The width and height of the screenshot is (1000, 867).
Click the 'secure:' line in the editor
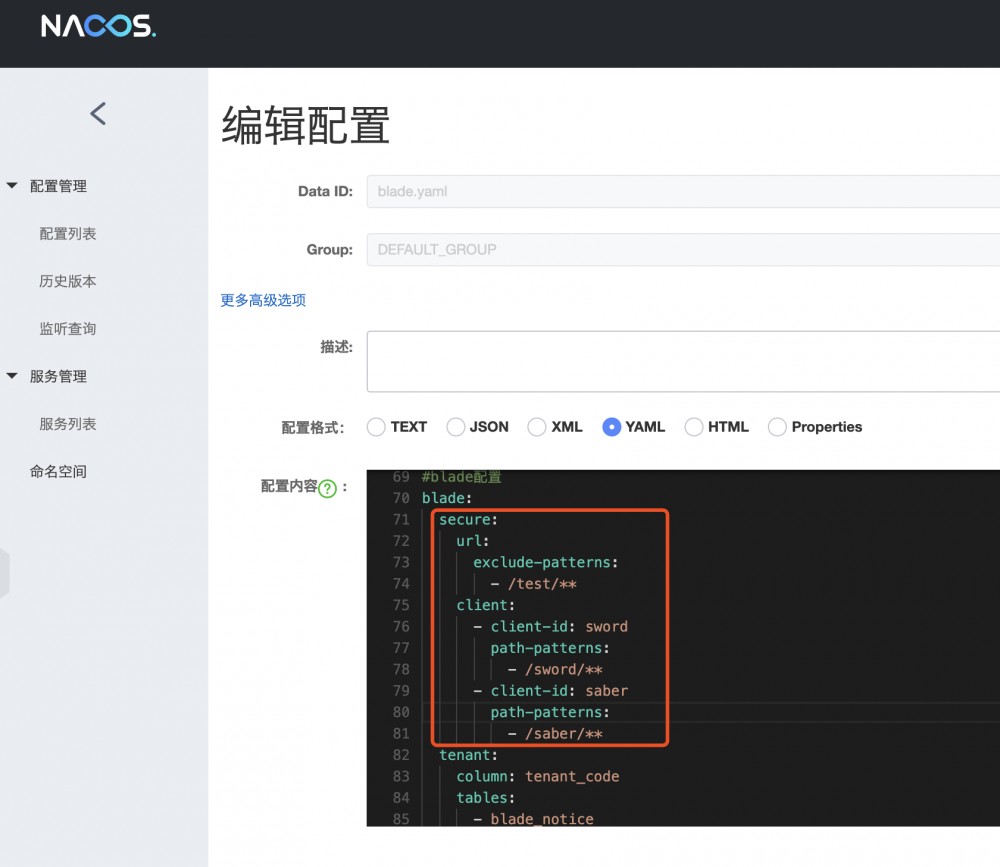(x=468, y=520)
